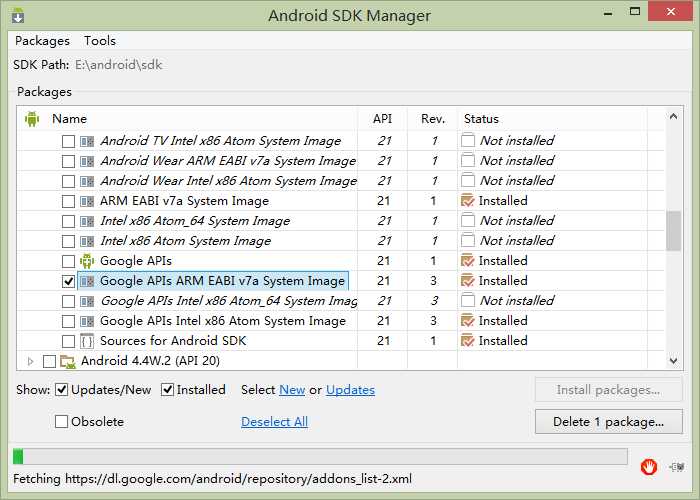Viewport: 700px width, 500px height.
Task: Click the folder icon for Android 4.4W.2 (API 20)
Action: 67,361
